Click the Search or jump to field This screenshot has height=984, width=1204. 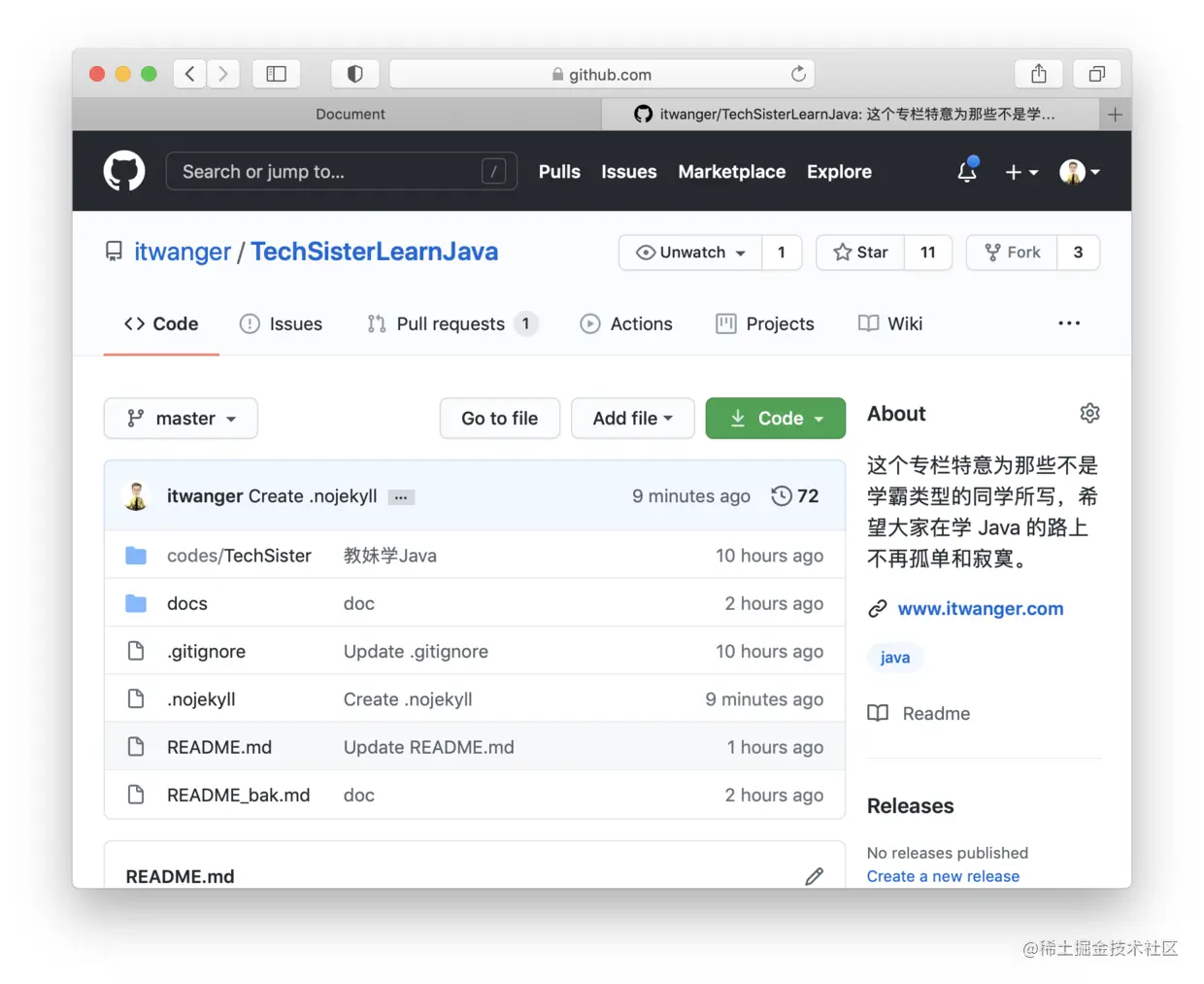pyautogui.click(x=342, y=172)
